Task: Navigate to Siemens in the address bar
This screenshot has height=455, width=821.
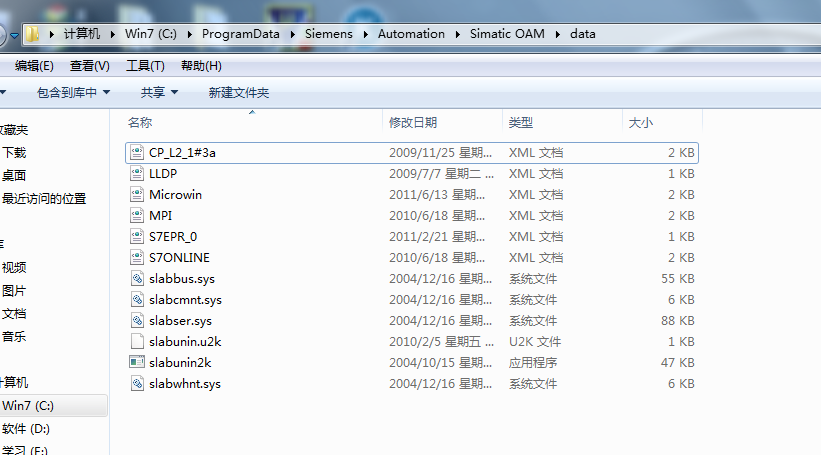Action: click(x=329, y=34)
